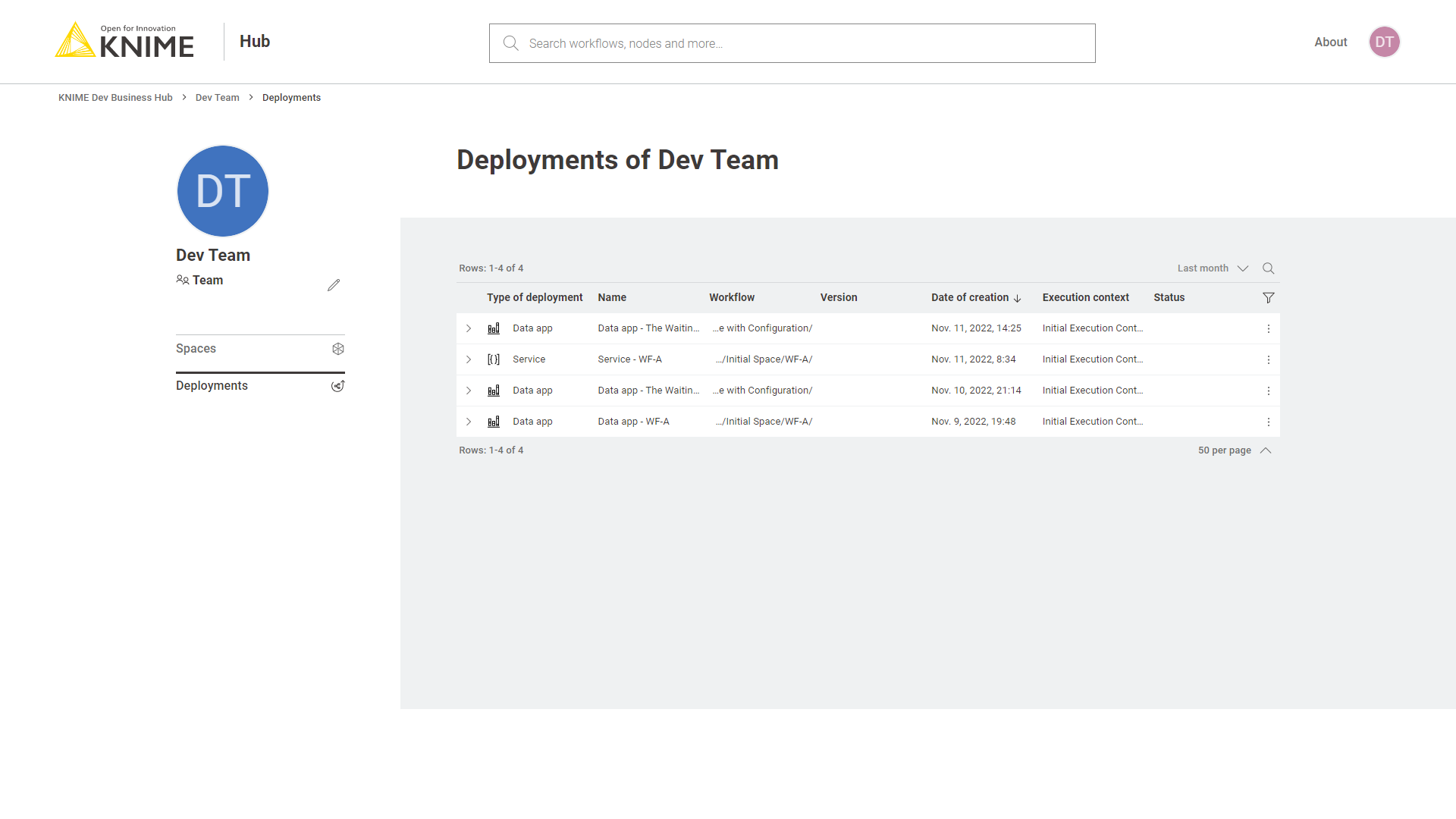
Task: Expand the 50 per page pagination dropdown
Action: click(x=1234, y=450)
